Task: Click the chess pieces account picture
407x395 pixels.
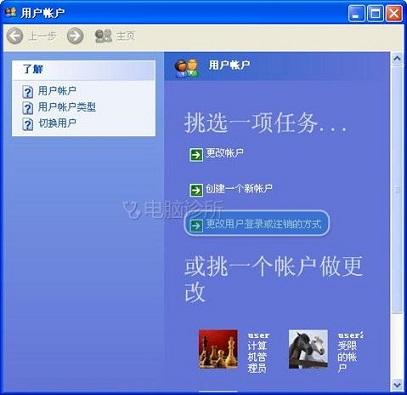Action: point(218,349)
